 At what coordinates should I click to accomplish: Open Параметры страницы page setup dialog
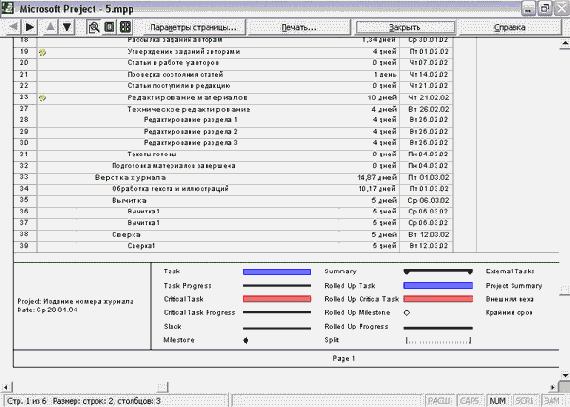[x=193, y=27]
